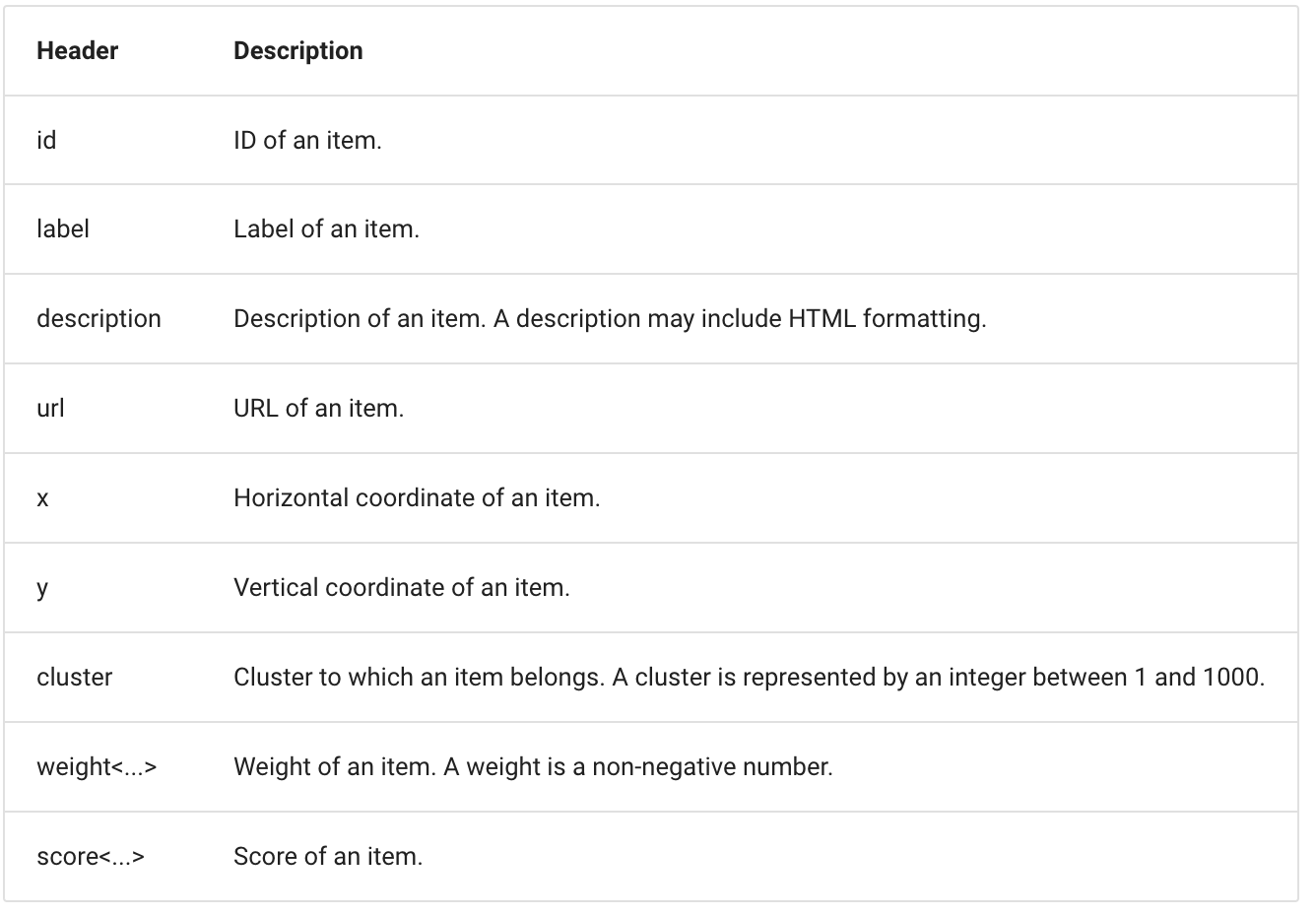Click the "URL of an item." text
The width and height of the screenshot is (1316, 916).
click(318, 409)
